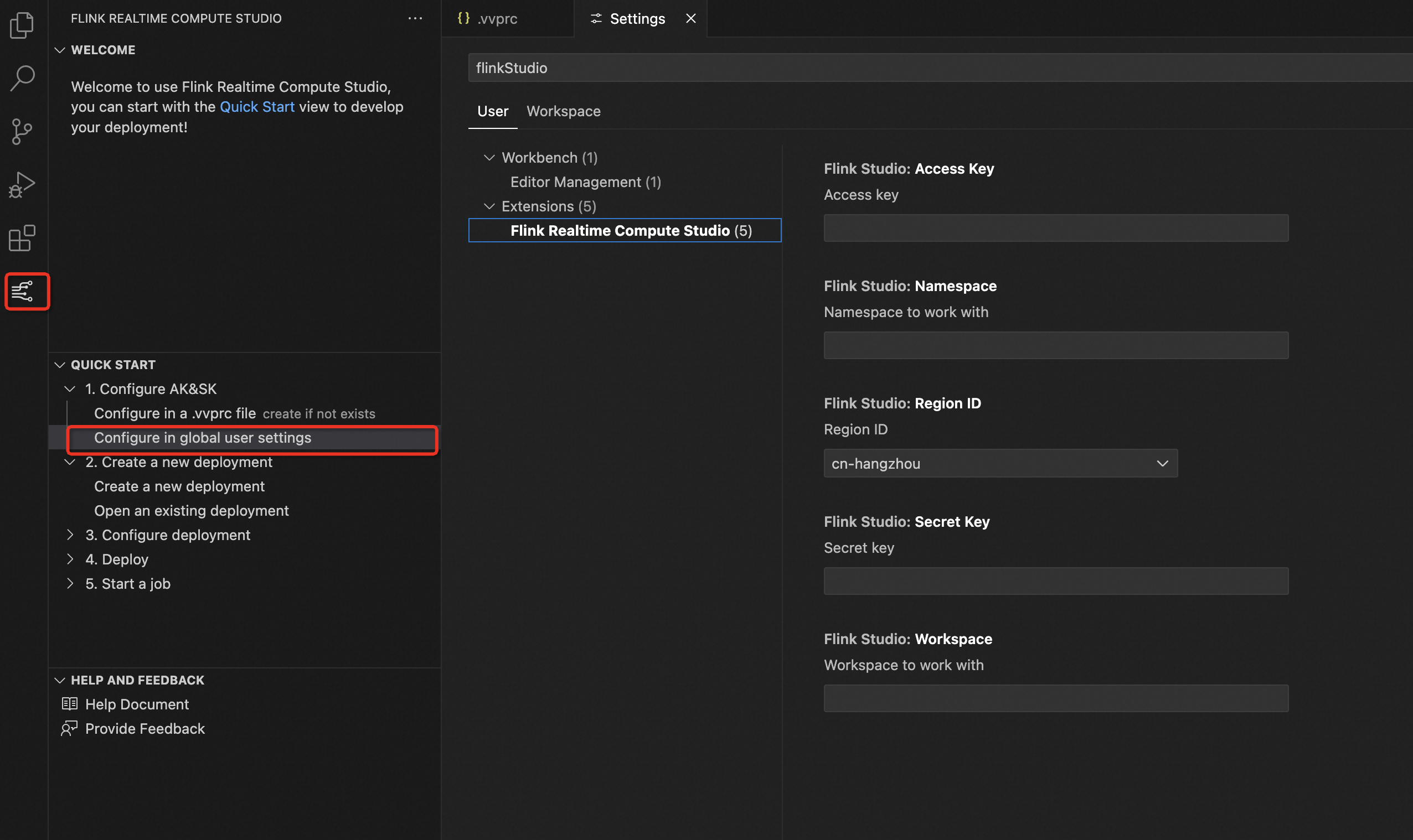
Task: Open the Region ID cn-hangzhou dropdown
Action: (1000, 463)
